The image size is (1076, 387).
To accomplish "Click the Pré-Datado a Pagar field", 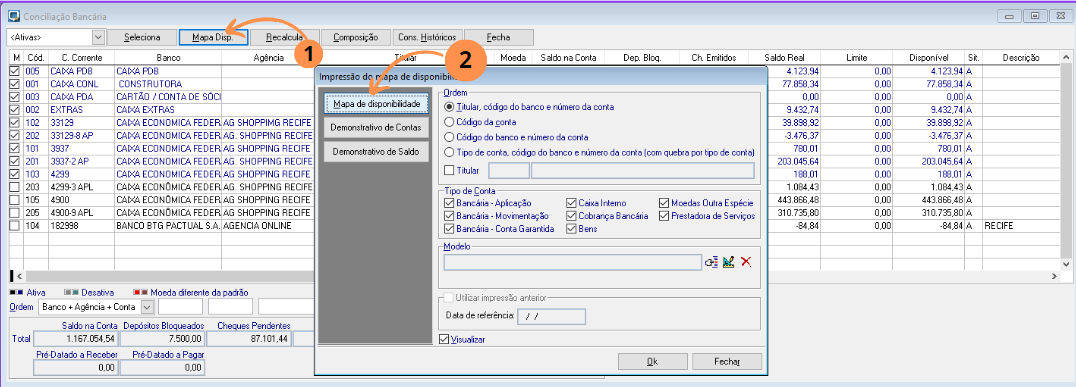I will (x=162, y=368).
